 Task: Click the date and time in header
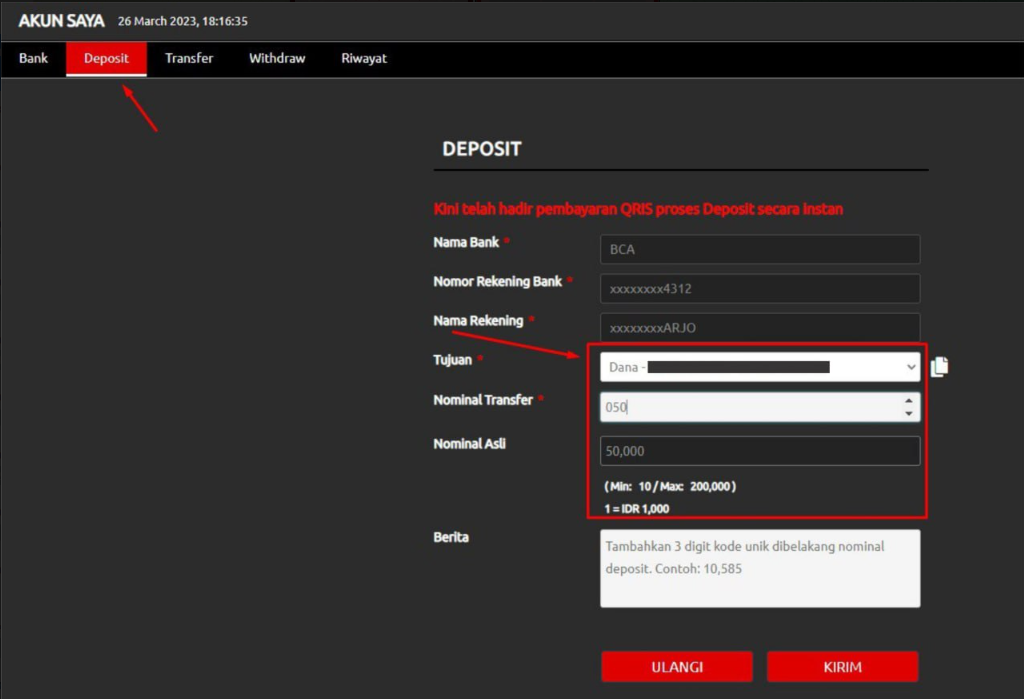point(183,21)
